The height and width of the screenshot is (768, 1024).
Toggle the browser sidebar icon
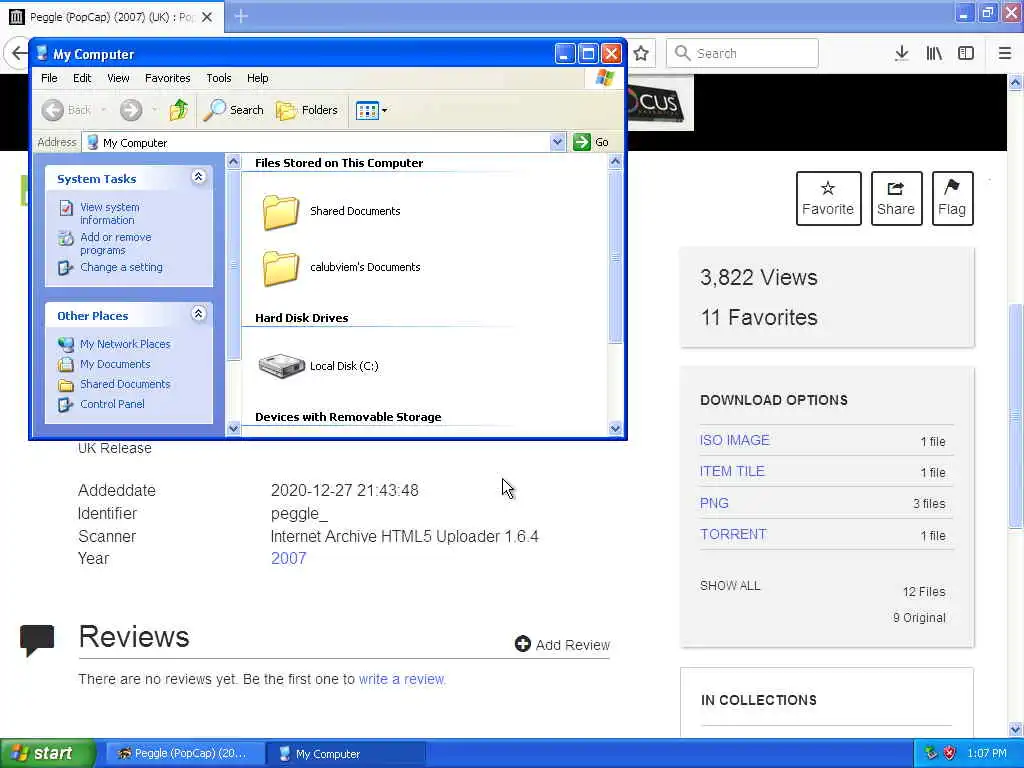pos(966,54)
